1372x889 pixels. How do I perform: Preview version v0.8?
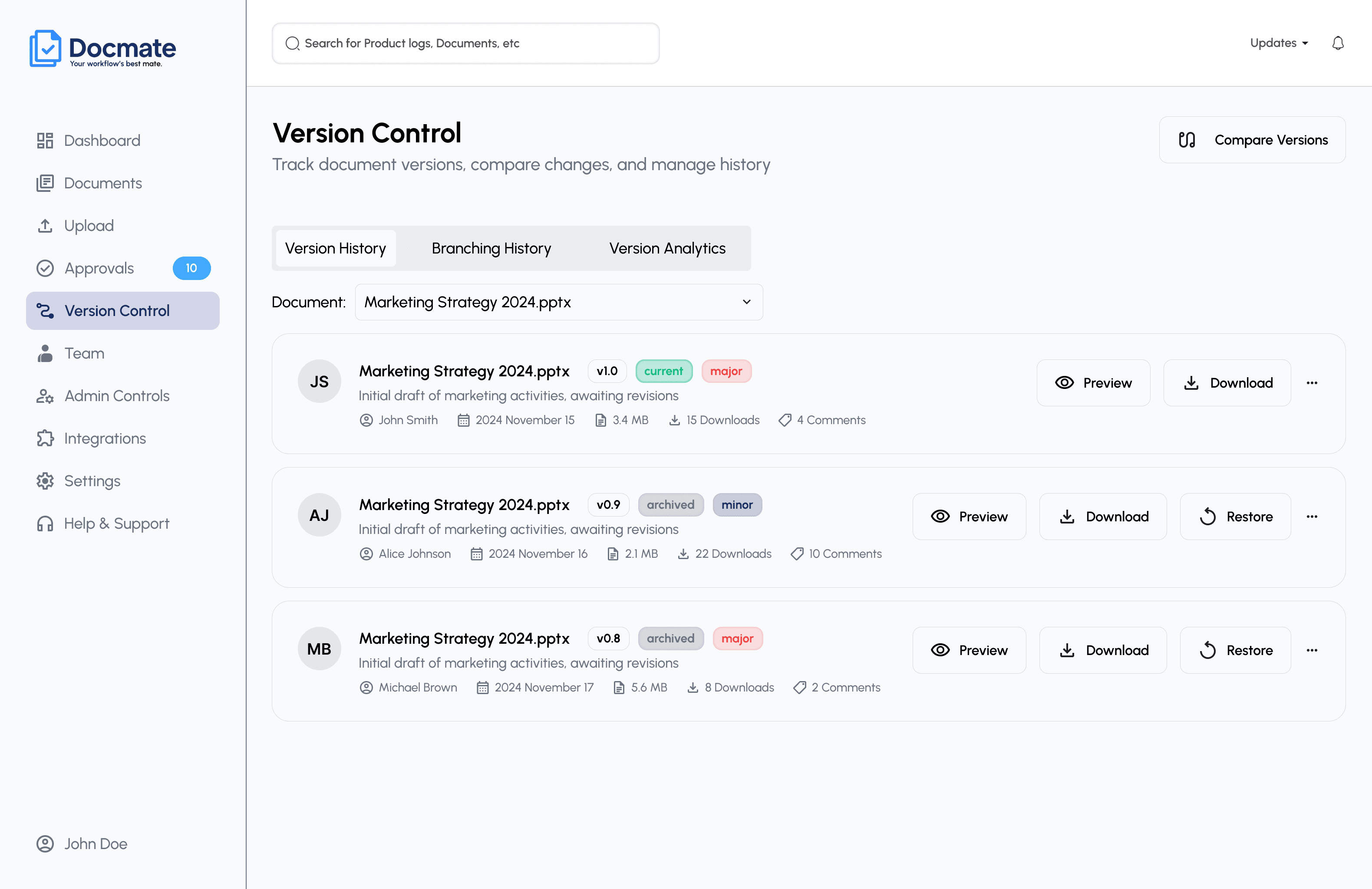(x=969, y=650)
